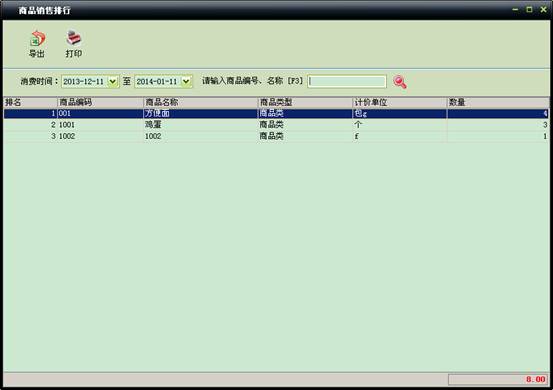553x390 pixels.
Task: Sort by 计价单位 column header
Action: pyautogui.click(x=400, y=102)
